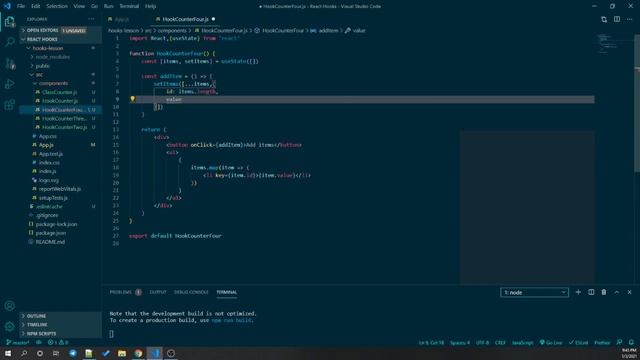640x360 pixels.
Task: Open the Extensions view
Action: 10,104
